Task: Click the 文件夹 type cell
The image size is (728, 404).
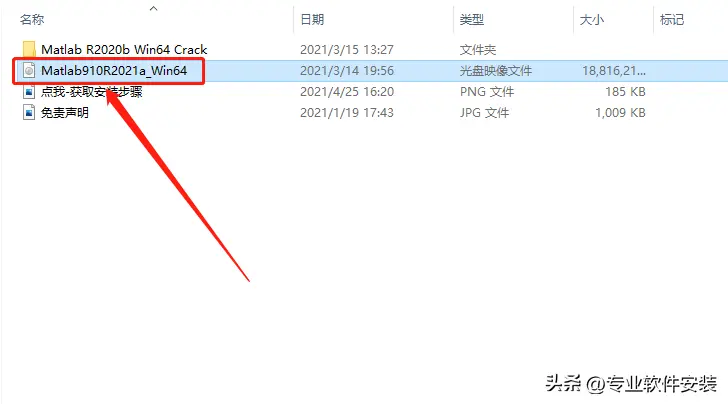Action: click(478, 50)
